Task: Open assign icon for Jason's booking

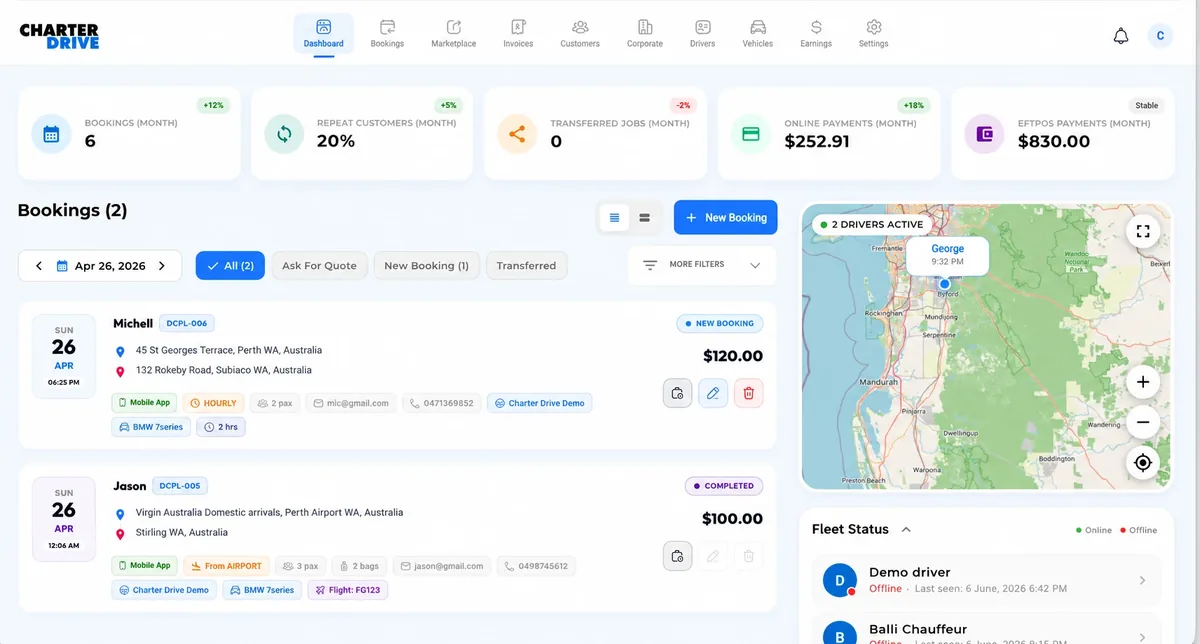Action: click(677, 556)
